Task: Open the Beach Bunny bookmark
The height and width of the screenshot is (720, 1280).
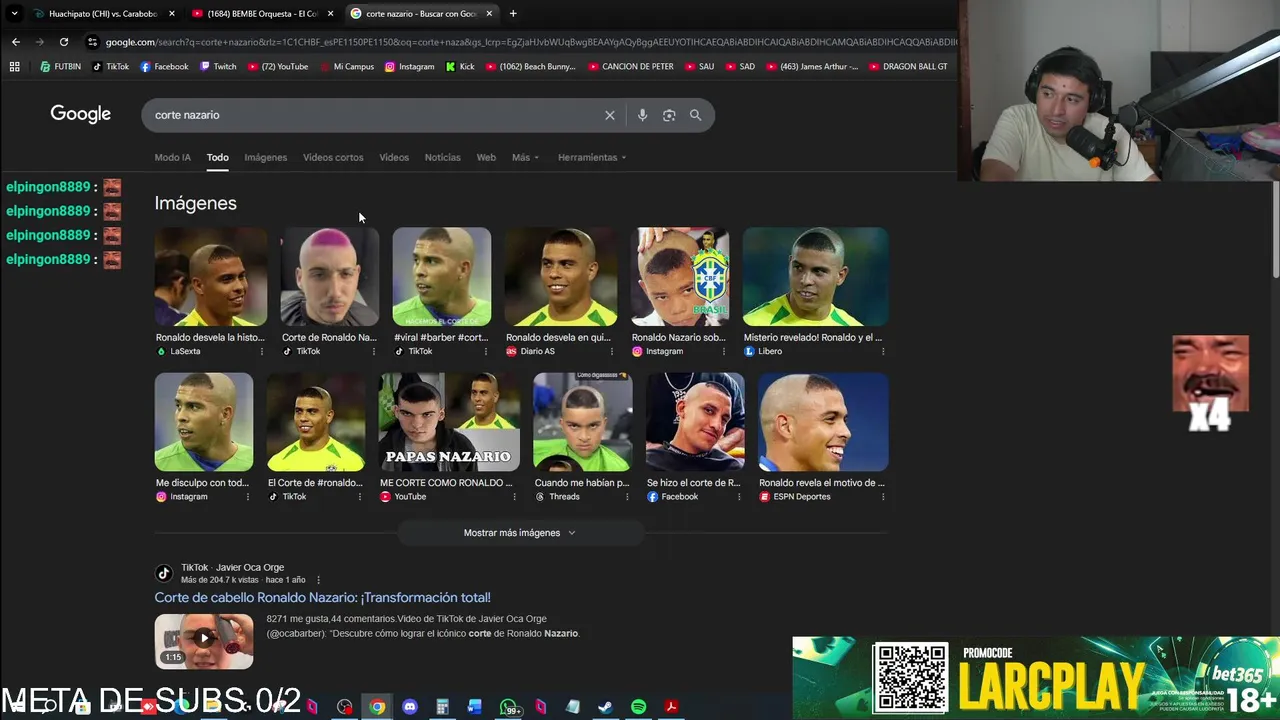Action: click(x=530, y=66)
